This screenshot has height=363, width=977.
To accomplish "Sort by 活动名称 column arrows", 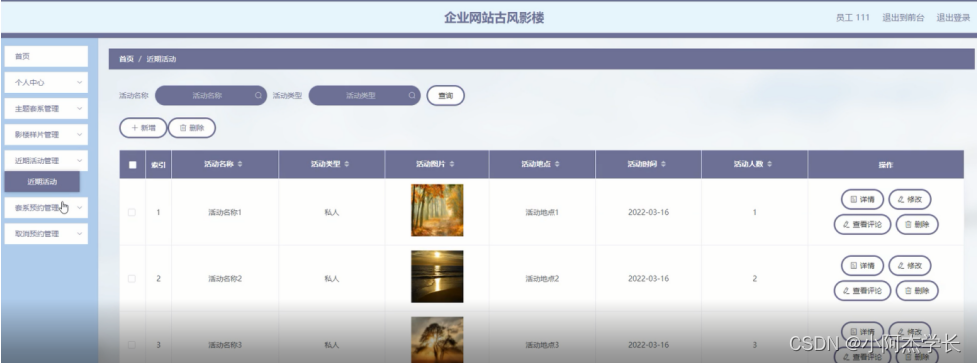I will (x=240, y=164).
